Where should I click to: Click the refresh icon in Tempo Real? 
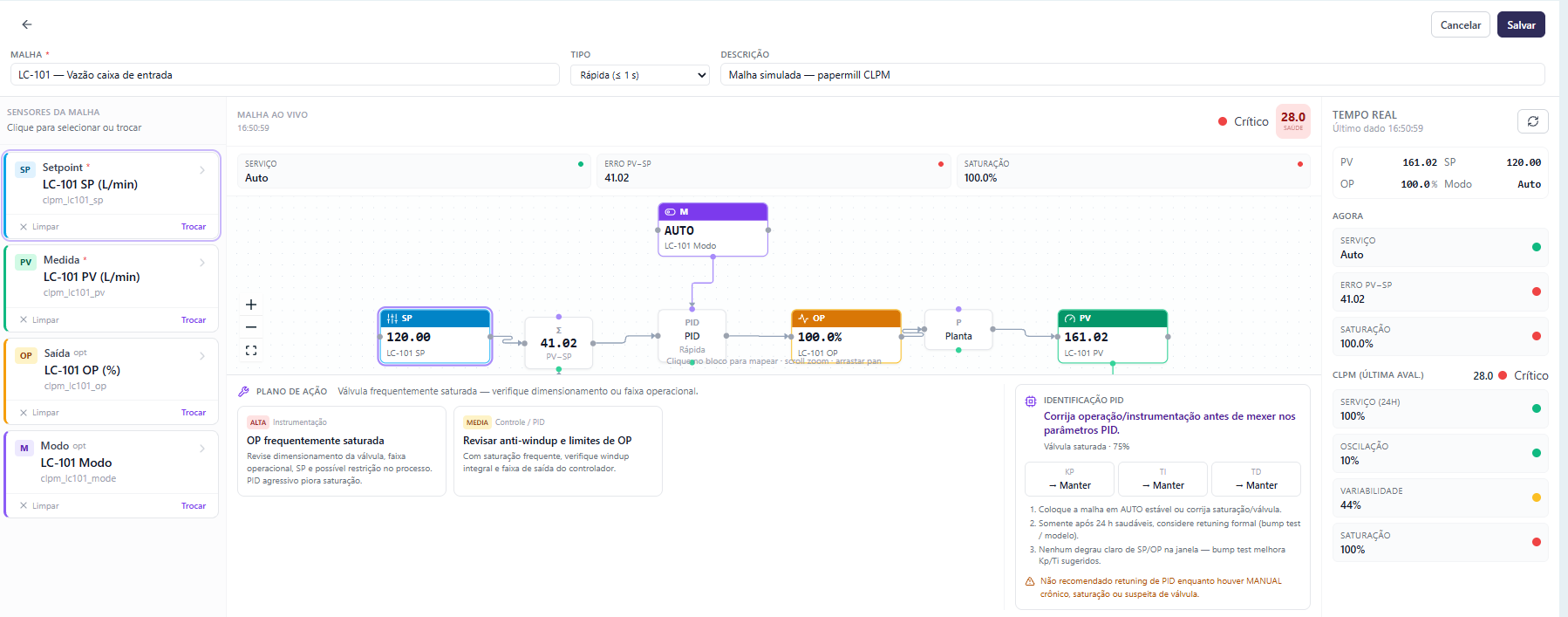click(x=1532, y=121)
